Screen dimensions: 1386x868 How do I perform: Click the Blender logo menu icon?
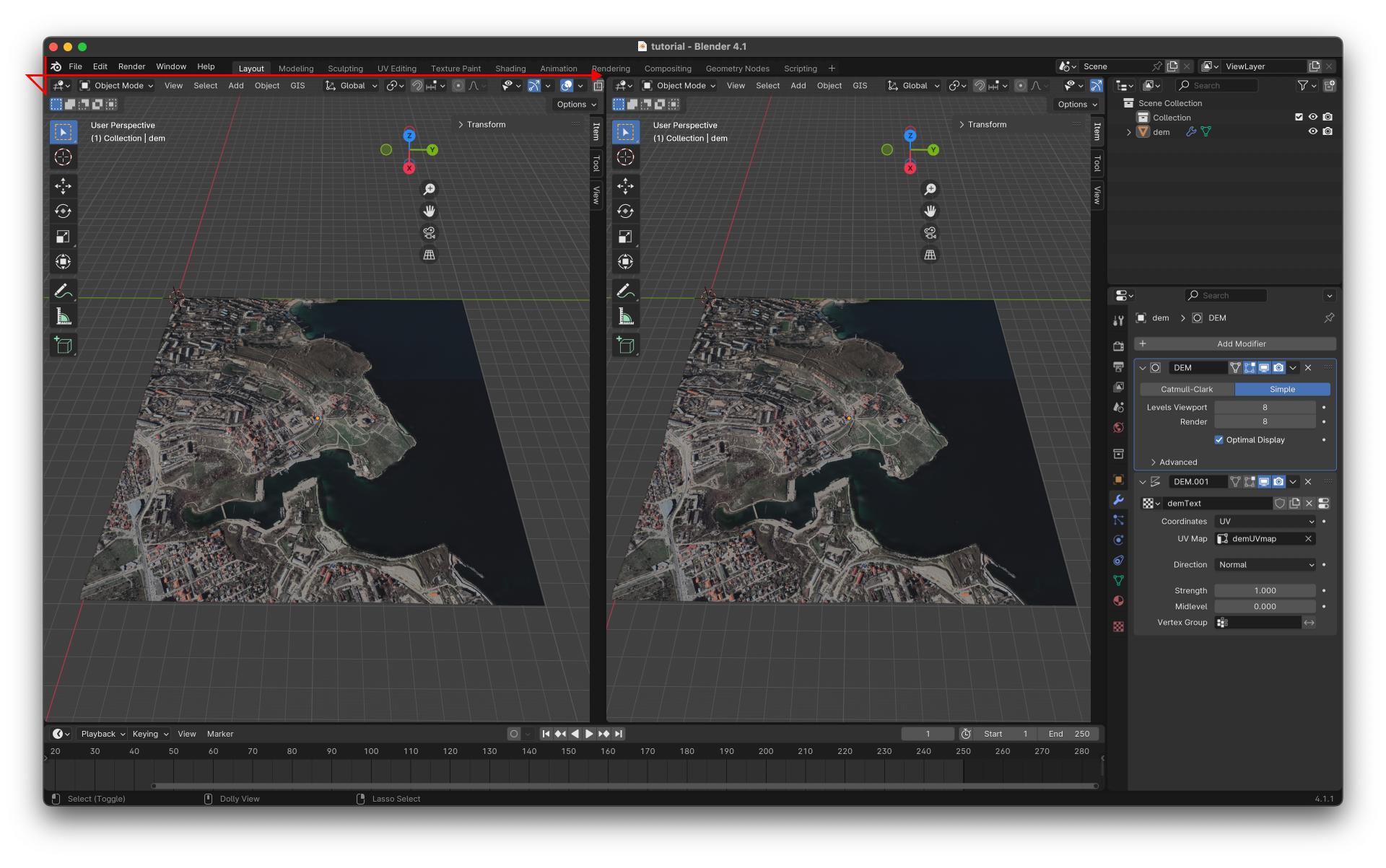(x=56, y=66)
